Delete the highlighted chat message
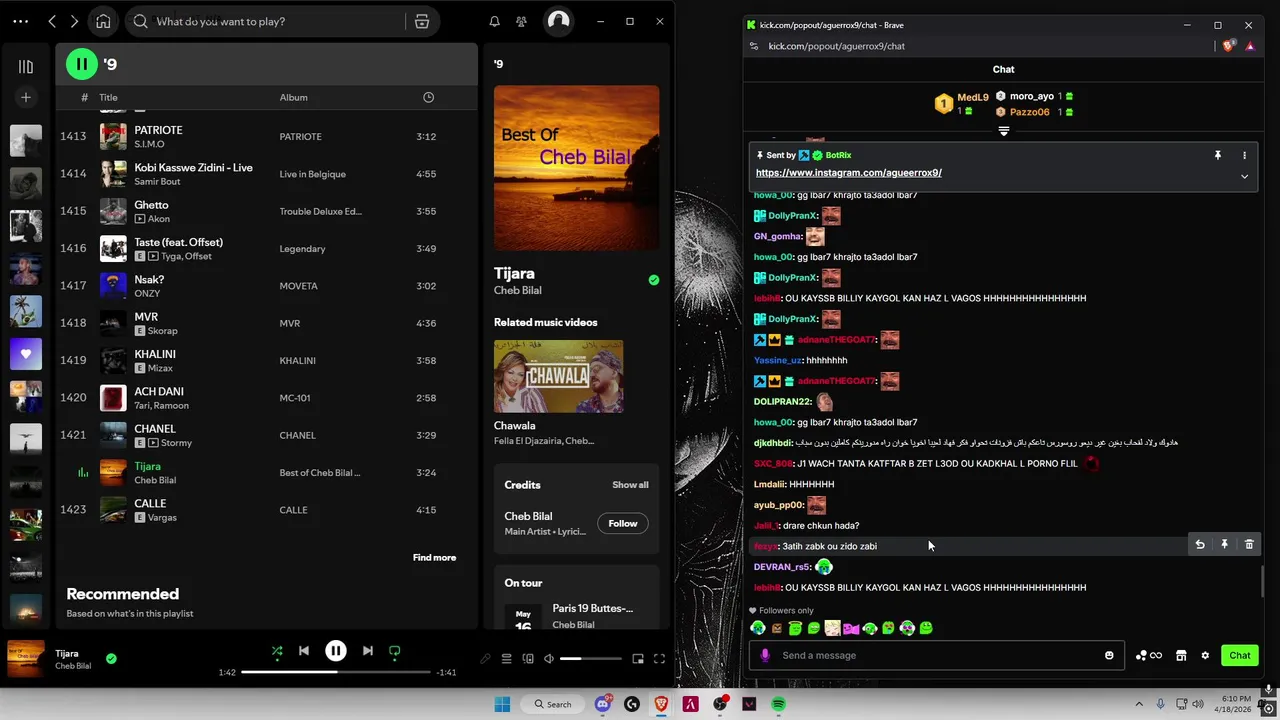The image size is (1280, 720). tap(1249, 545)
